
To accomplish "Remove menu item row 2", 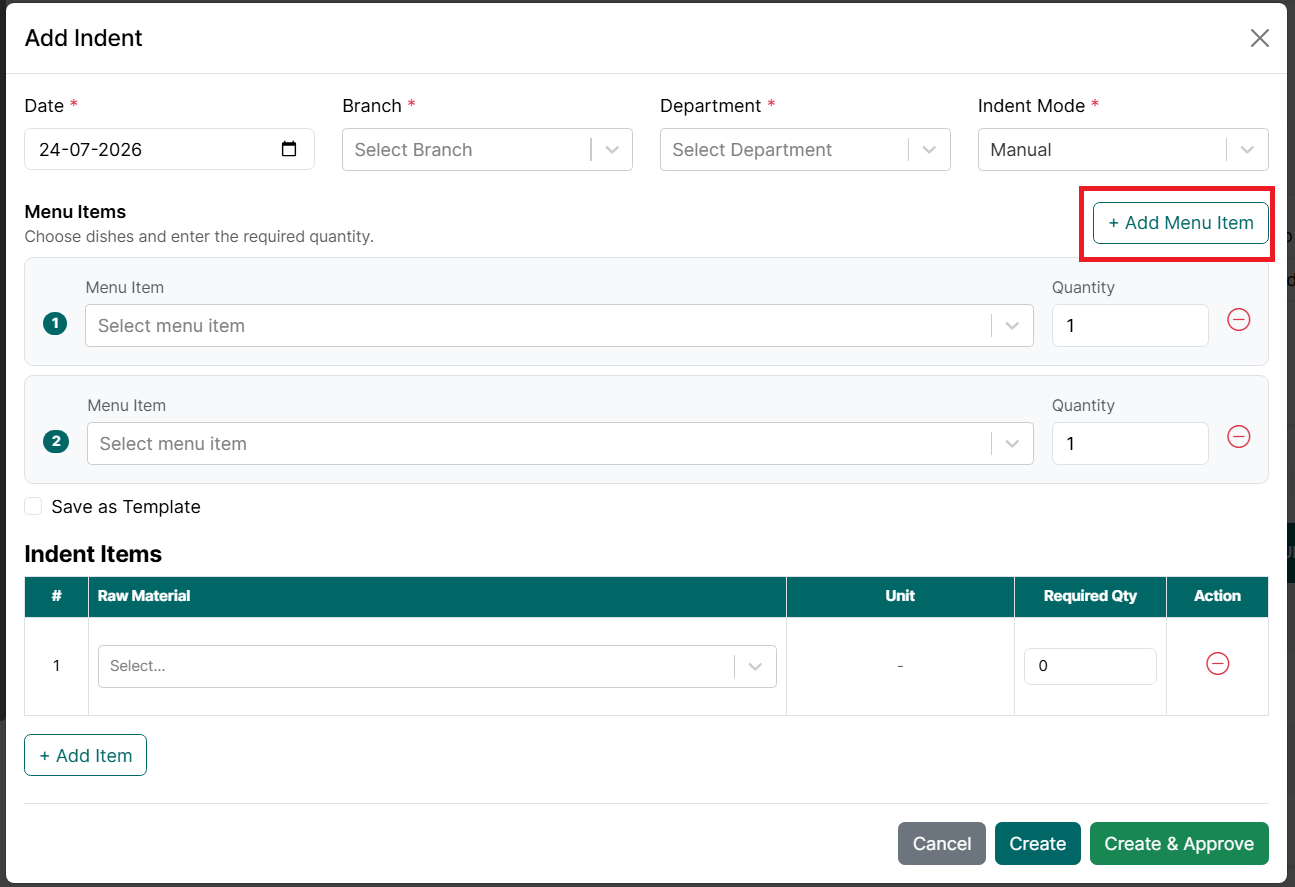I will tap(1238, 437).
